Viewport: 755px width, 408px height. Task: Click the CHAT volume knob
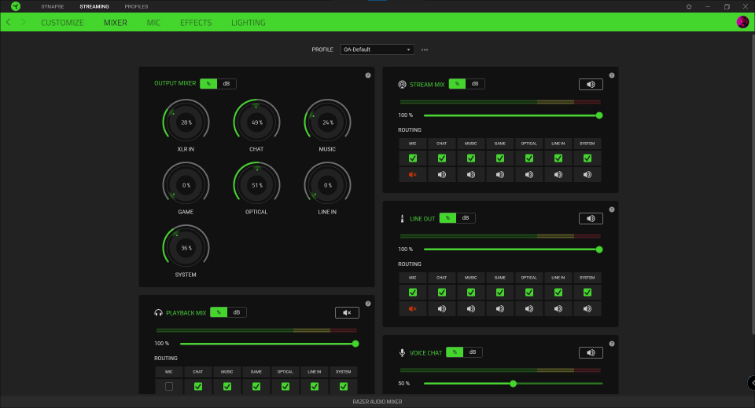(257, 122)
